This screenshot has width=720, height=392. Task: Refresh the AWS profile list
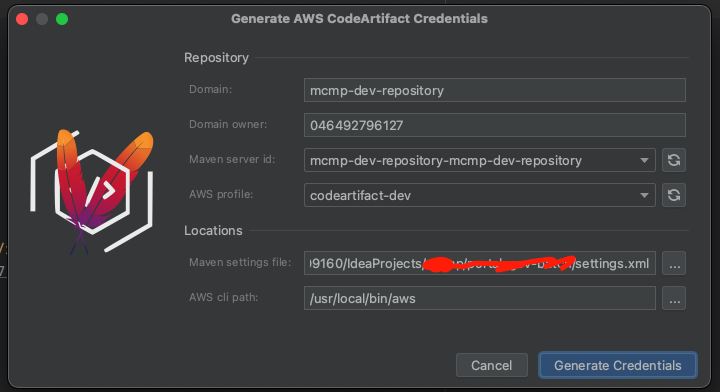[674, 195]
